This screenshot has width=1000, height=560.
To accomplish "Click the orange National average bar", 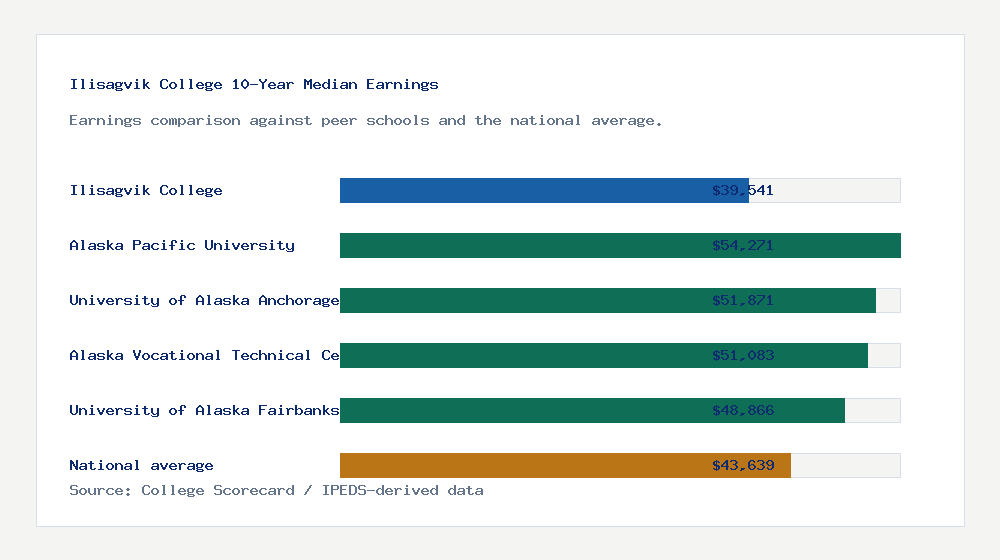I will pyautogui.click(x=565, y=466).
